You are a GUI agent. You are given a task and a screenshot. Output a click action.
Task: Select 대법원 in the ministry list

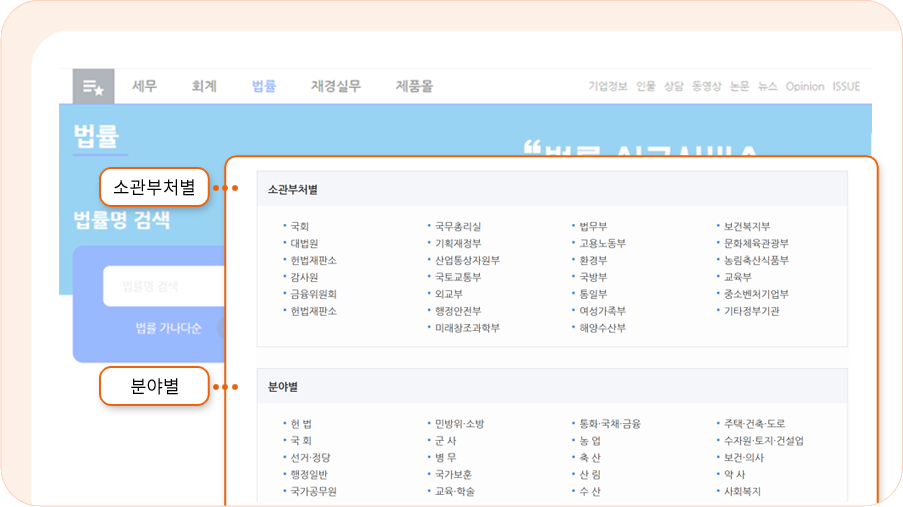[x=304, y=243]
